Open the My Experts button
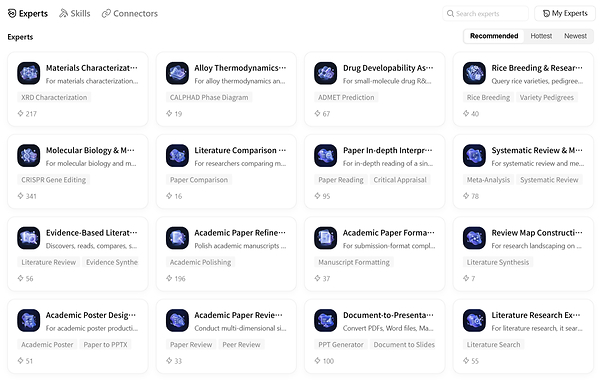Viewport: 600px width, 381px height. point(565,13)
